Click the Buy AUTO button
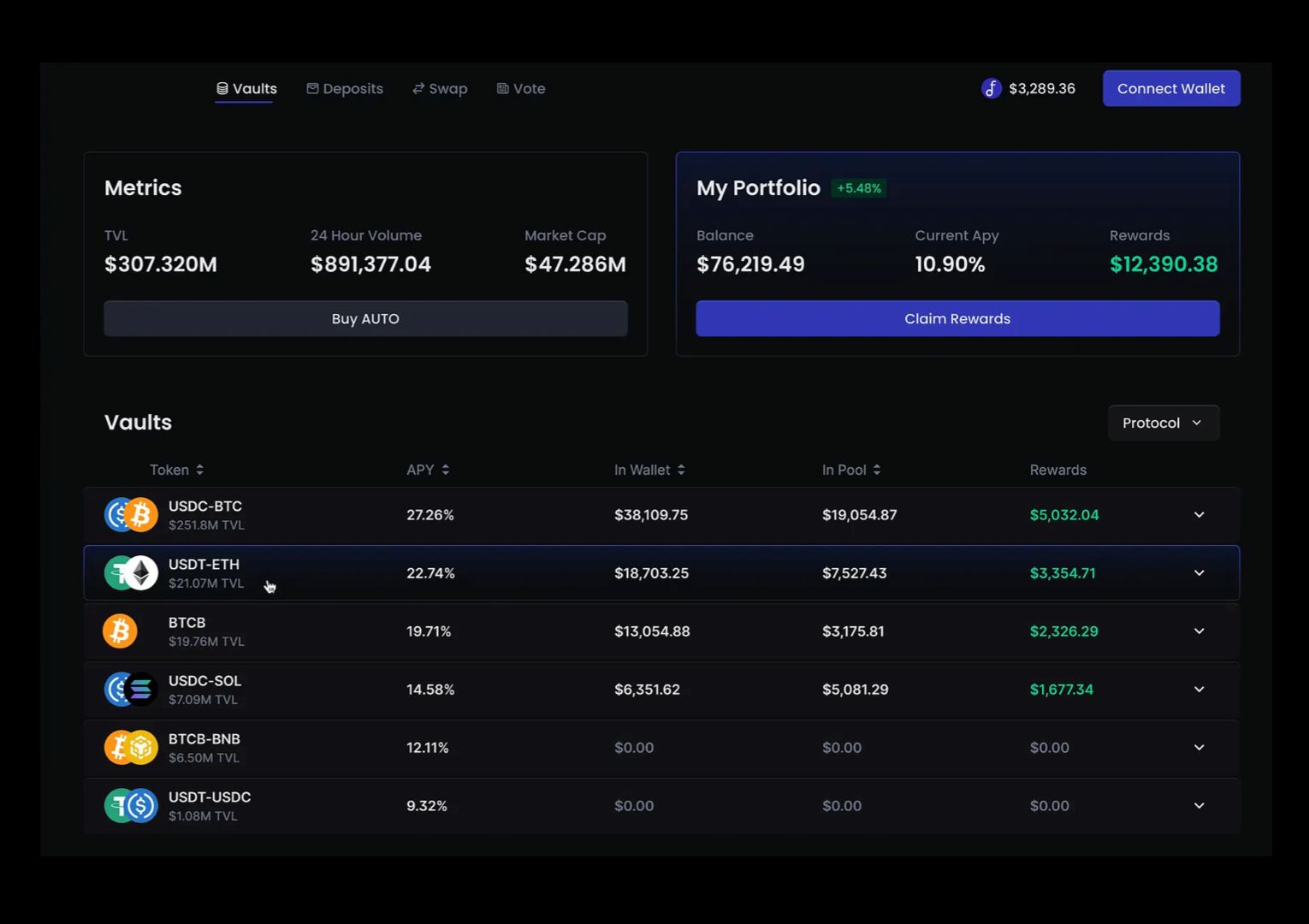The image size is (1309, 924). [x=365, y=318]
